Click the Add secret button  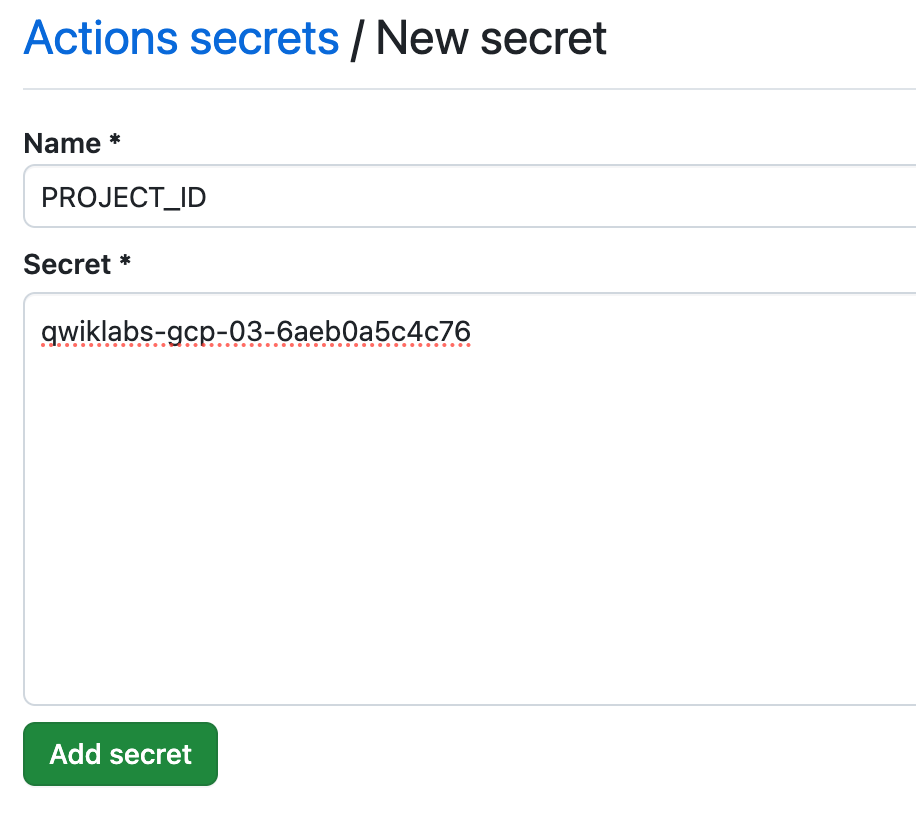[120, 754]
